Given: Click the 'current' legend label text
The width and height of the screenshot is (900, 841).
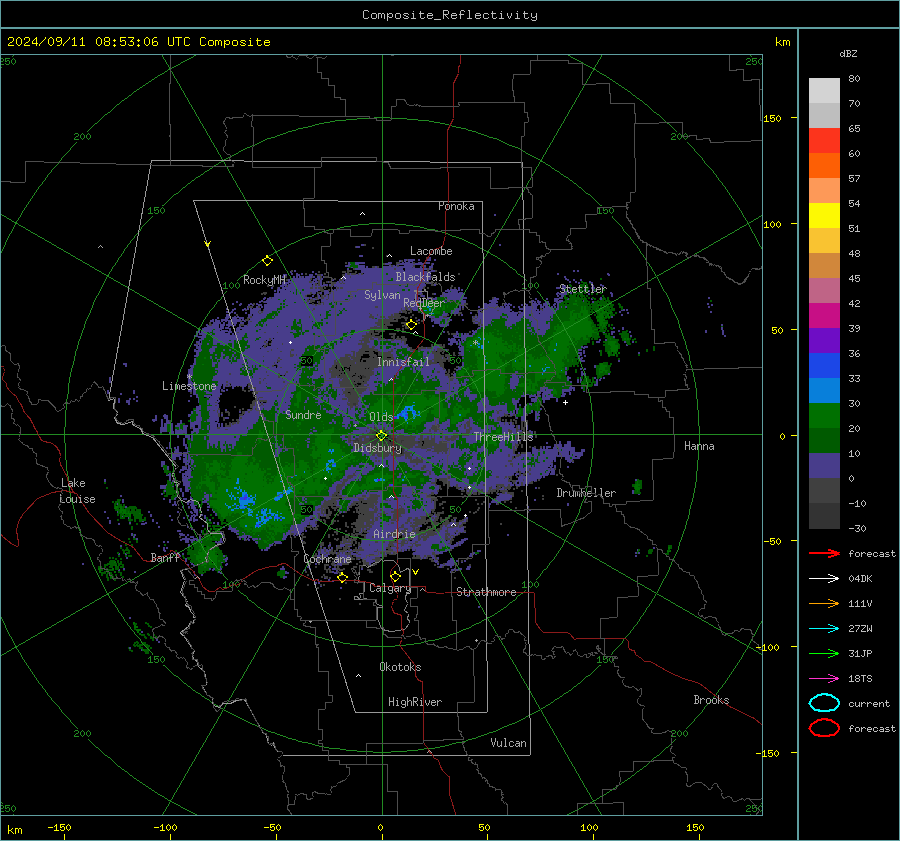Looking at the screenshot, I should click(869, 704).
